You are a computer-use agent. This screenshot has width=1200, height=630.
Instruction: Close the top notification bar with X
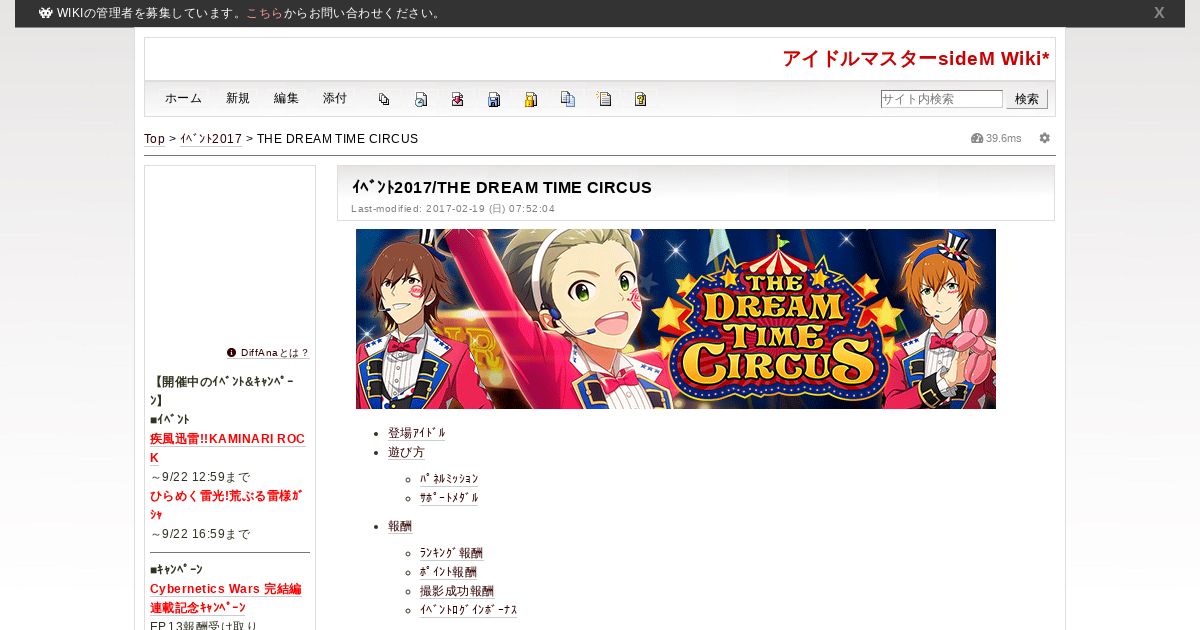[1159, 13]
